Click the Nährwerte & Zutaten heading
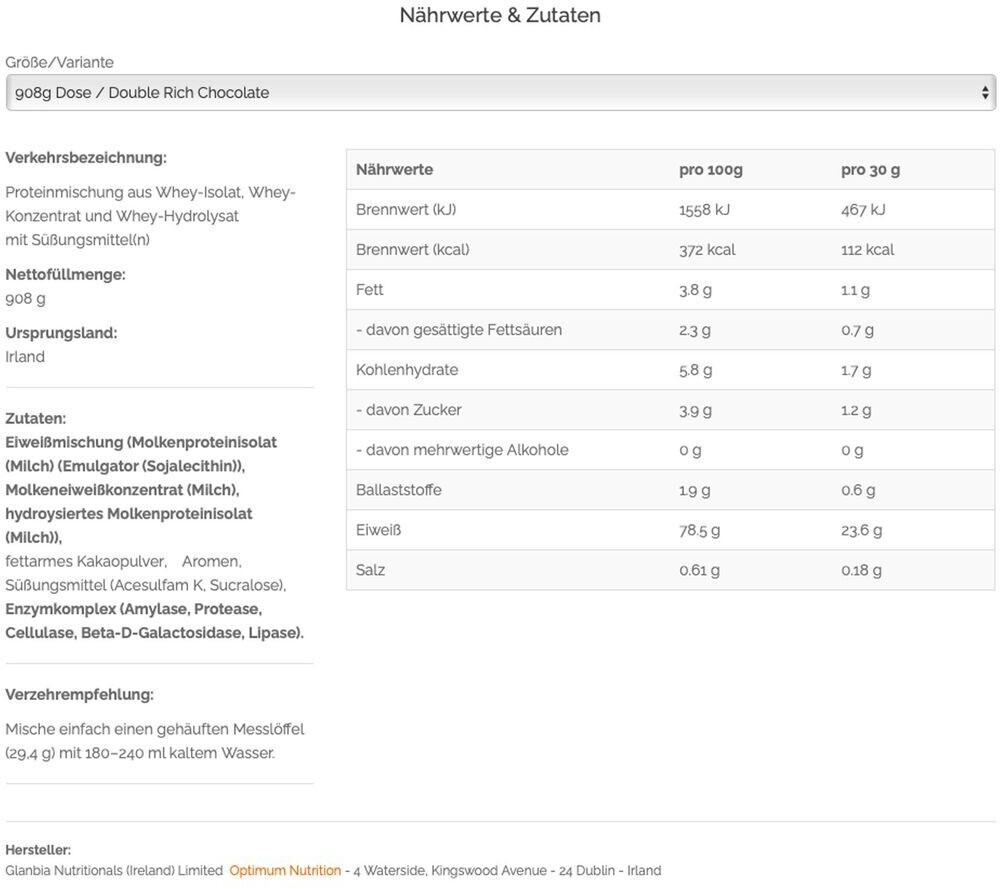1000x889 pixels. coord(500,15)
